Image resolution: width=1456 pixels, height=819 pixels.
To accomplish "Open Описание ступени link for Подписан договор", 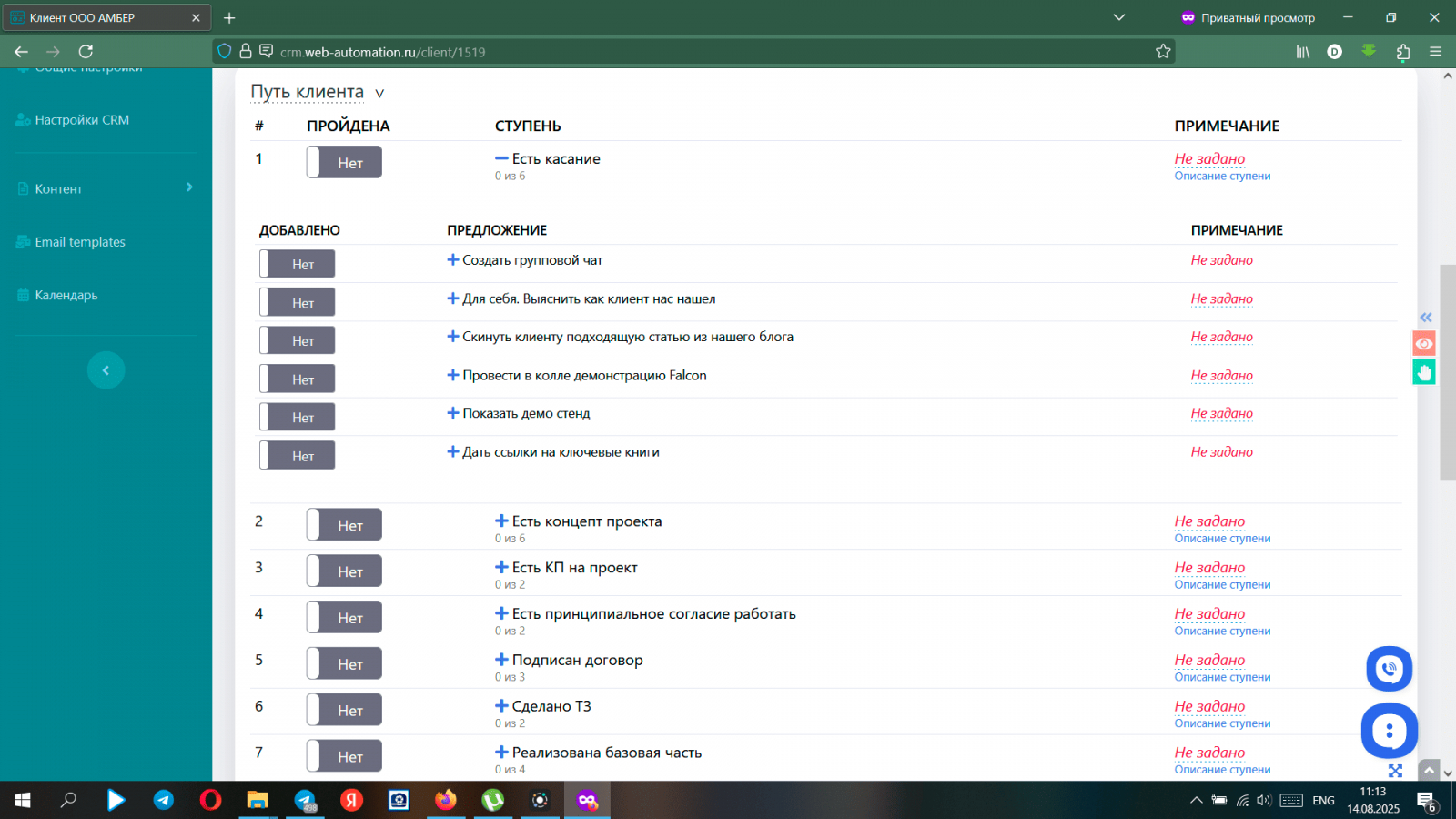I will click(x=1222, y=678).
